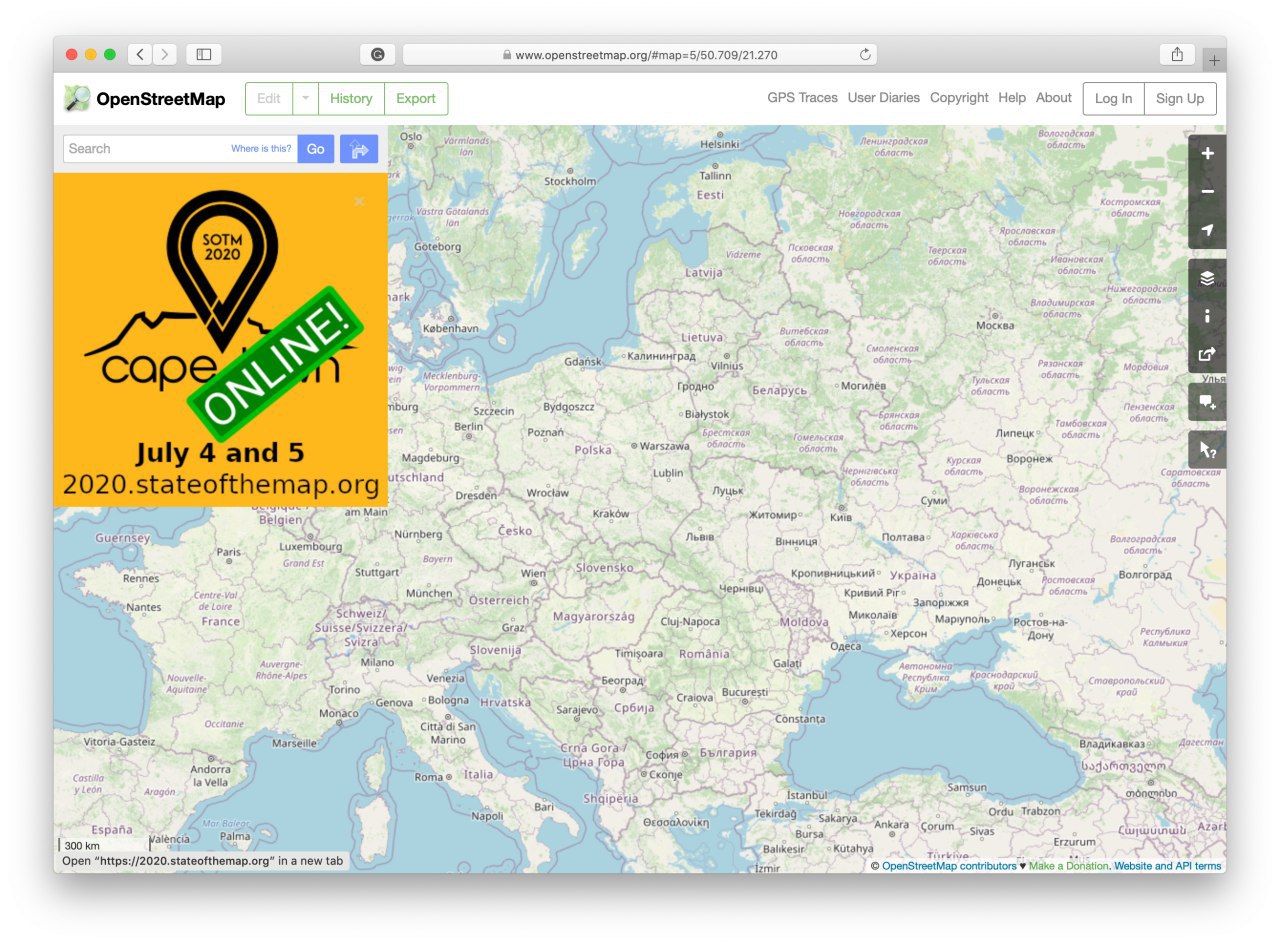Click the Wien city label
This screenshot has width=1280, height=944.
coord(533,574)
